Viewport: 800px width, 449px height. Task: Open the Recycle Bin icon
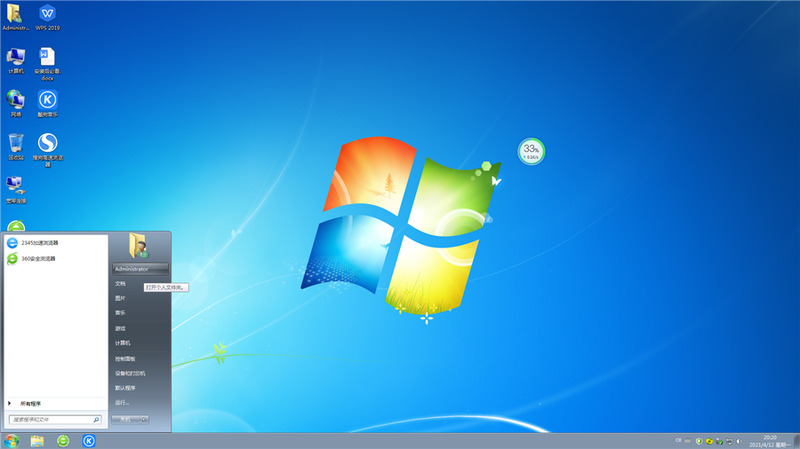(x=16, y=143)
